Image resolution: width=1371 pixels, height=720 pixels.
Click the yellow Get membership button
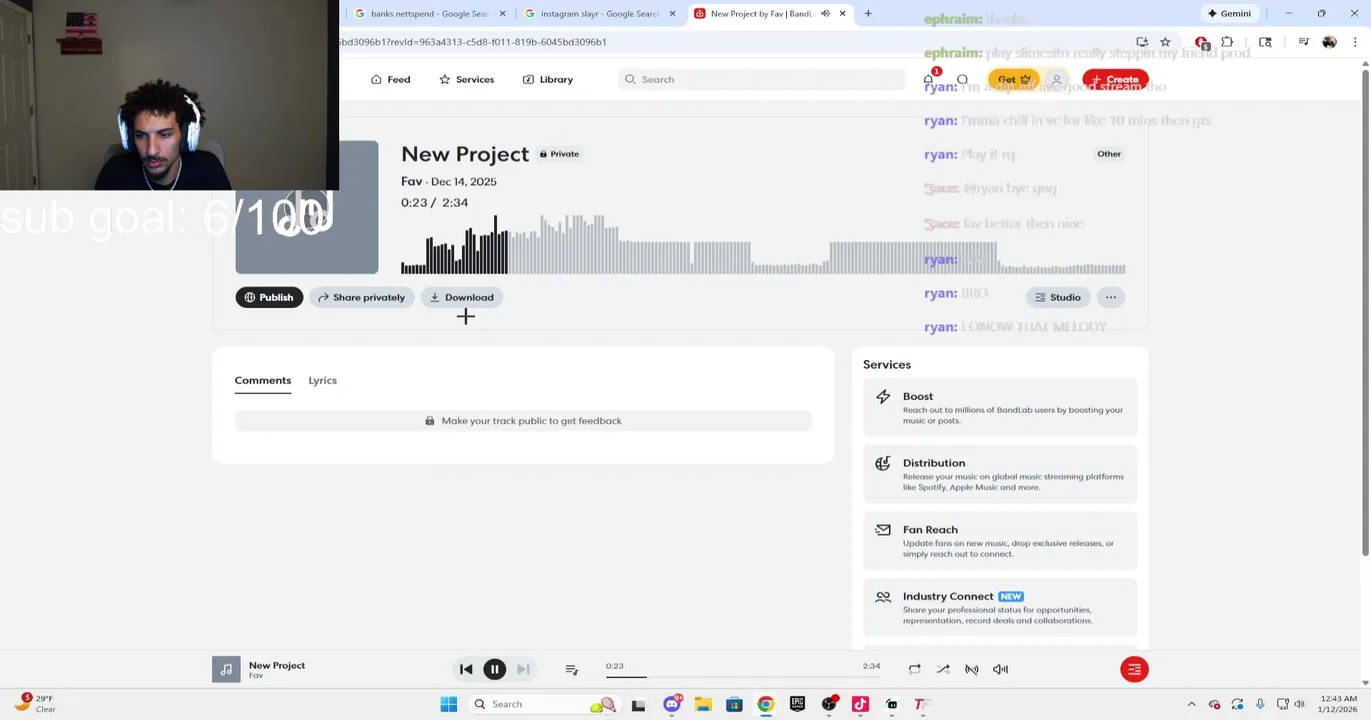point(1014,79)
